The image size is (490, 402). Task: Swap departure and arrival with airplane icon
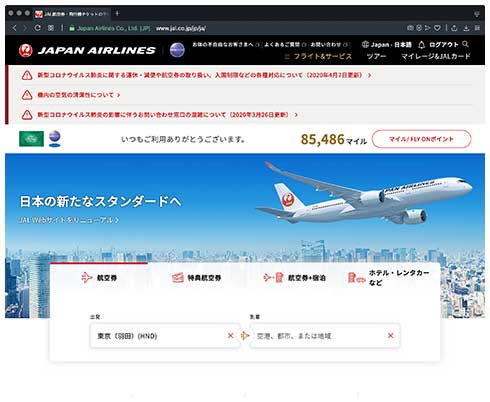tap(245, 336)
